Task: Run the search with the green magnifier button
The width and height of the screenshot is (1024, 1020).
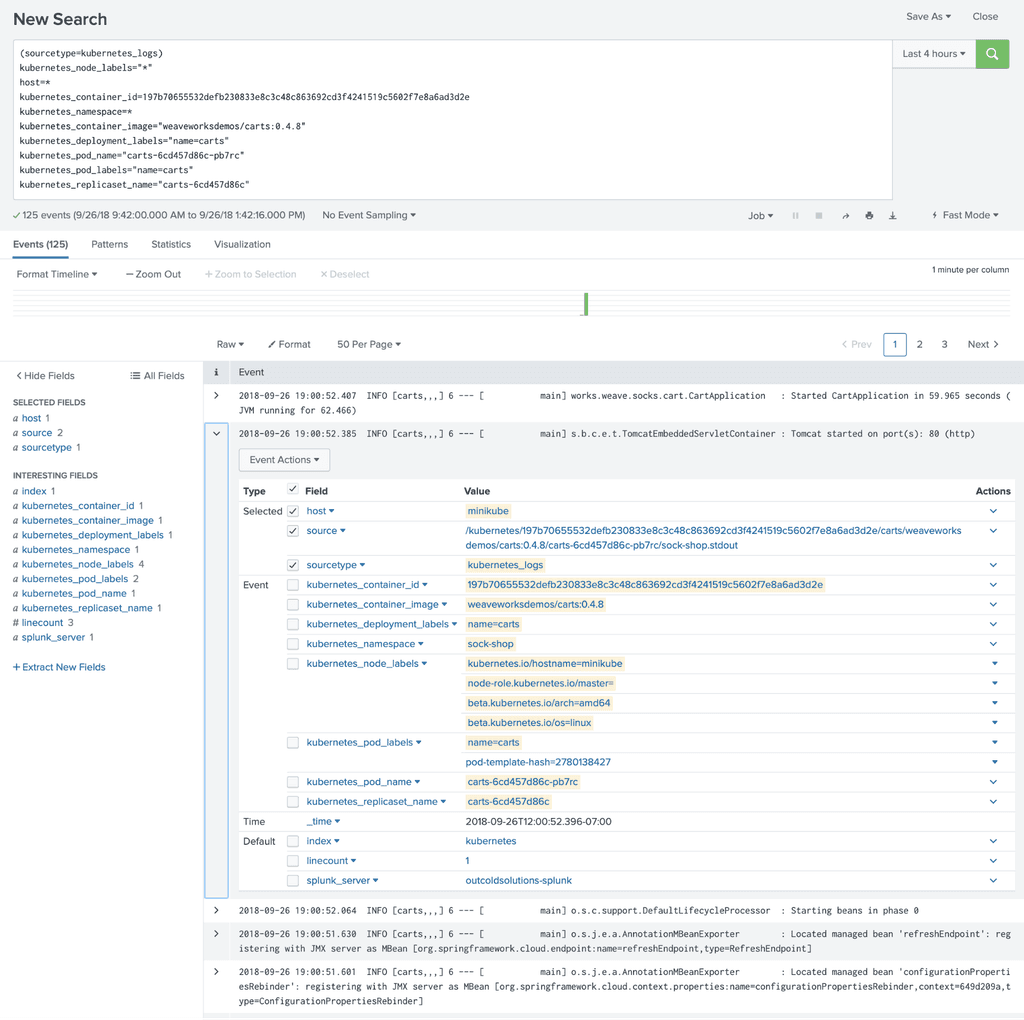Action: tap(992, 54)
